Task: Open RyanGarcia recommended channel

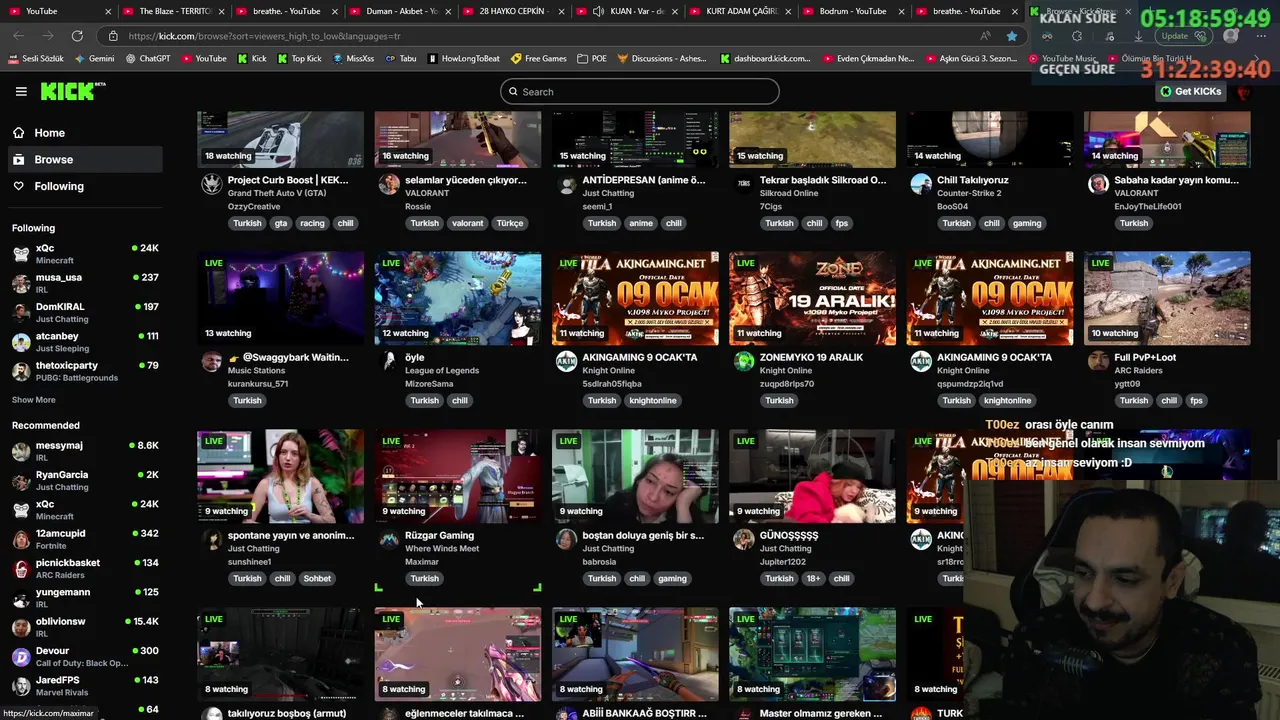Action: [x=84, y=480]
